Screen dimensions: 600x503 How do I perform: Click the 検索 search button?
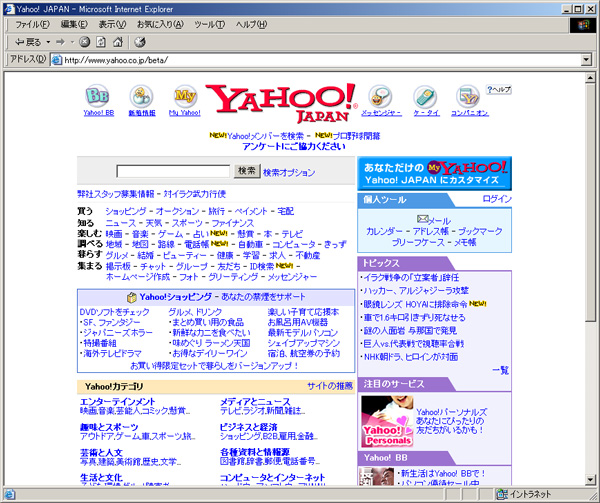[247, 171]
